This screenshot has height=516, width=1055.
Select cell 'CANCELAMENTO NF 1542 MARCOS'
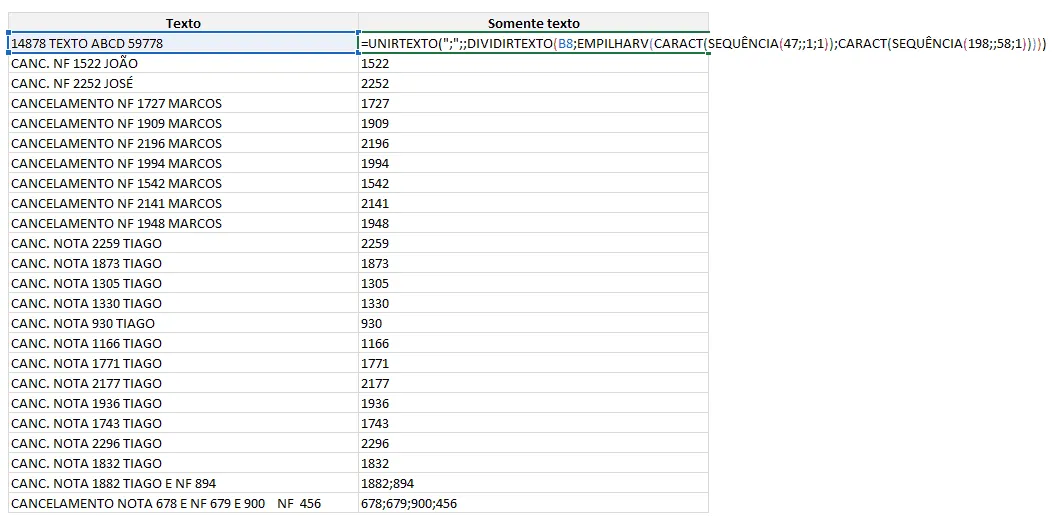point(183,184)
